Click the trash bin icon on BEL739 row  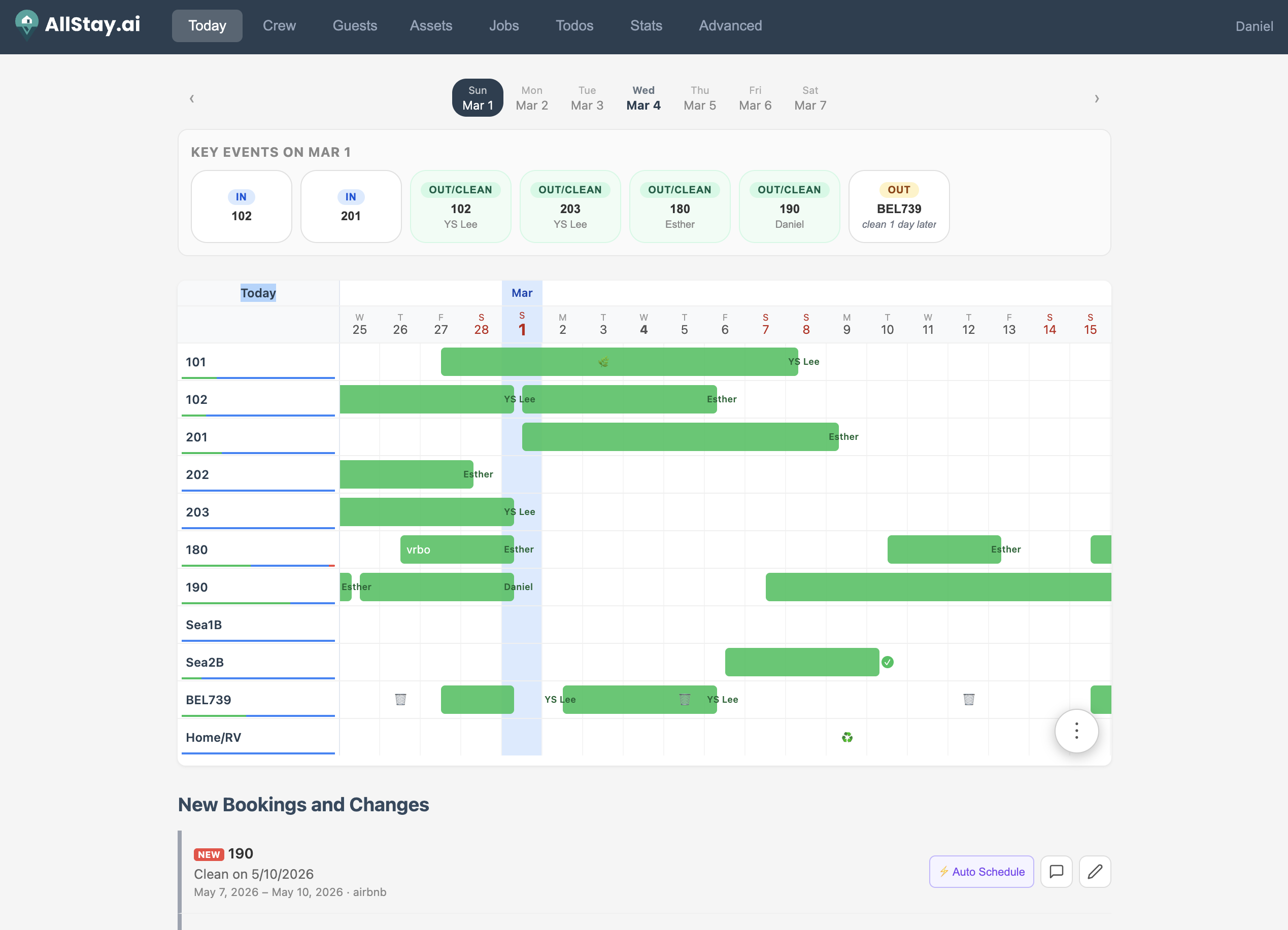coord(400,700)
